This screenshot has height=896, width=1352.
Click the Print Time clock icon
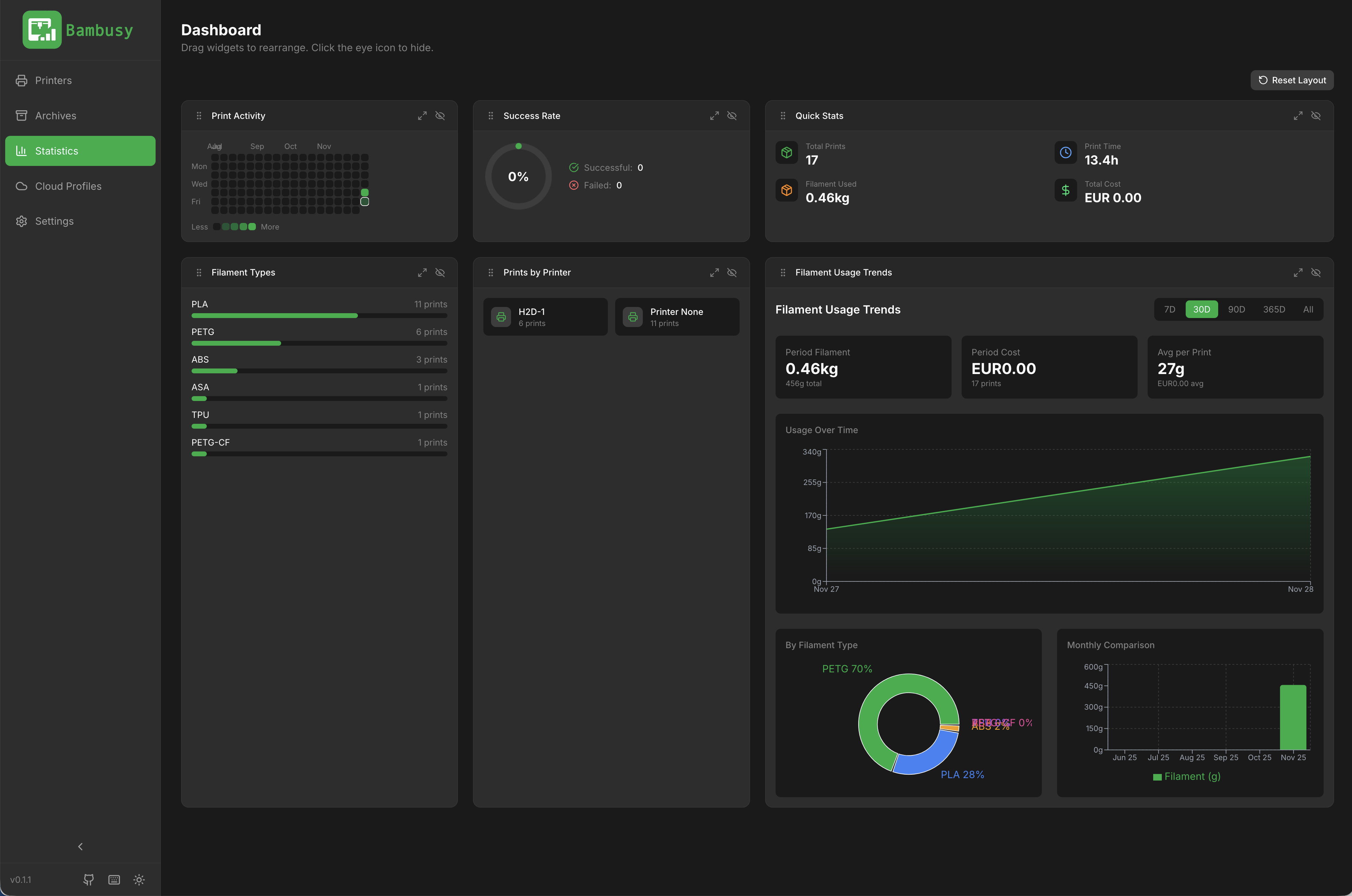[1066, 152]
